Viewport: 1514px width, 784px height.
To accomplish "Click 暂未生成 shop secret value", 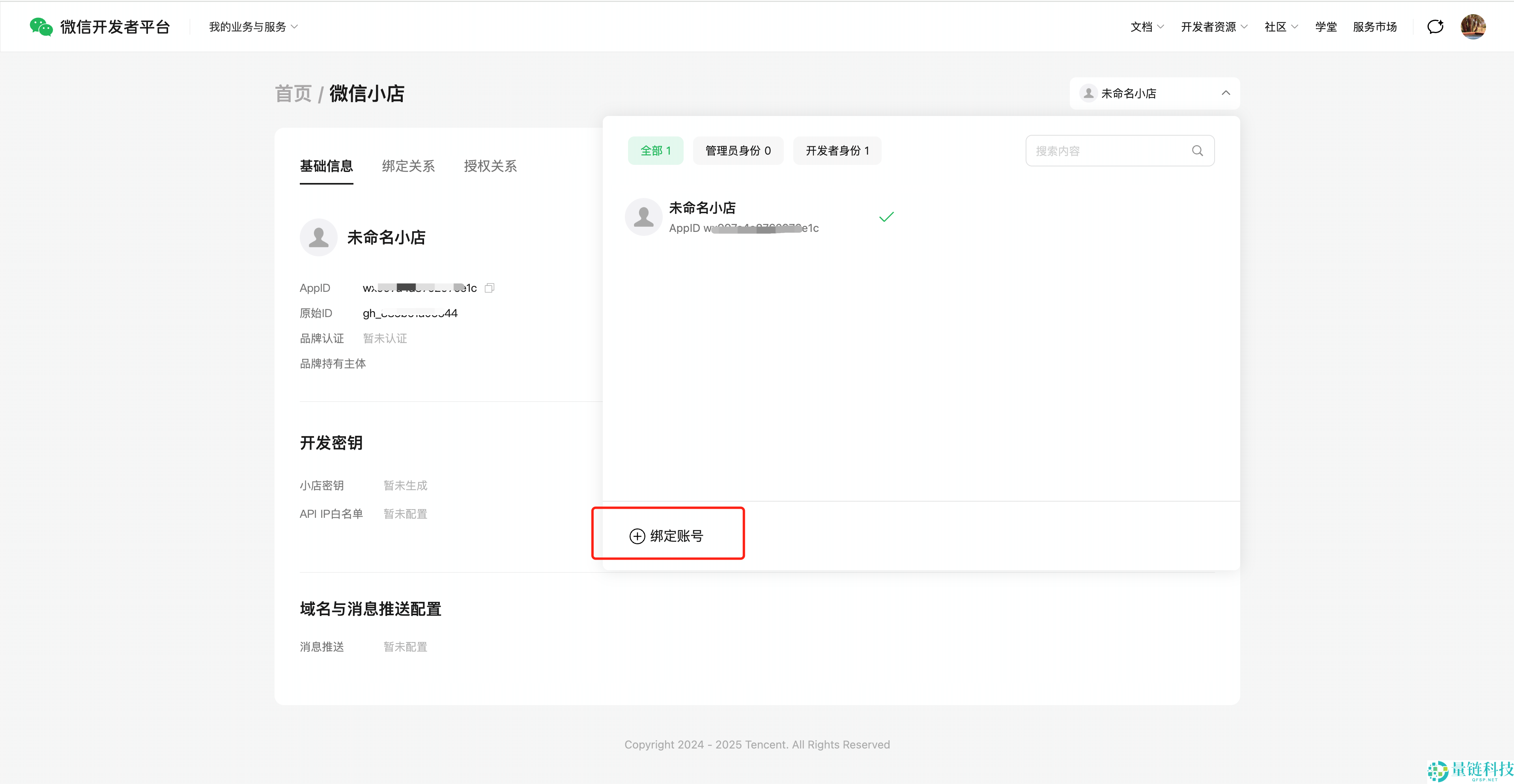I will pyautogui.click(x=406, y=485).
